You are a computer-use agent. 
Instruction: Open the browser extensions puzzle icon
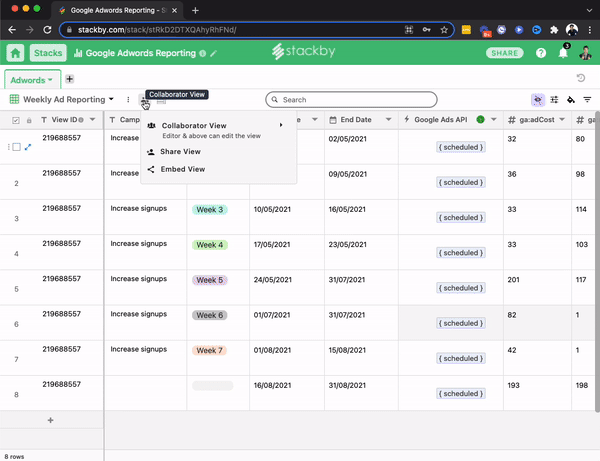click(x=554, y=30)
